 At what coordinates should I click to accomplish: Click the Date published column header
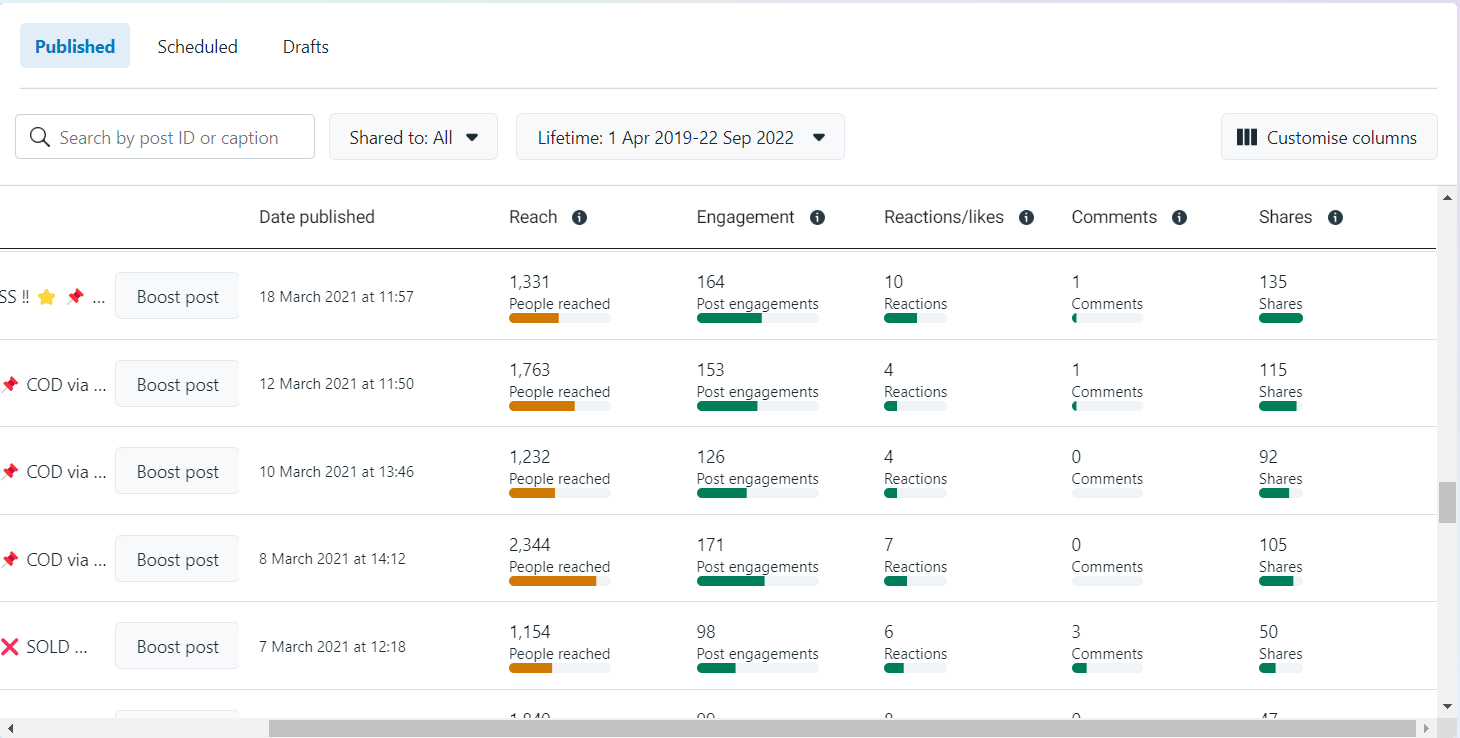(316, 218)
